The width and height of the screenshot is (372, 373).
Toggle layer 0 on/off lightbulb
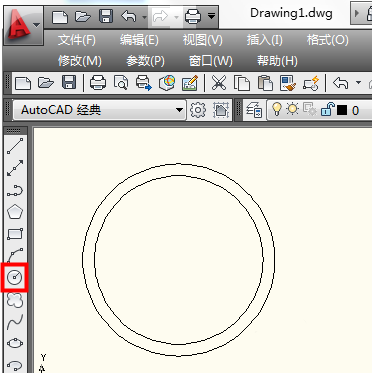pos(277,109)
